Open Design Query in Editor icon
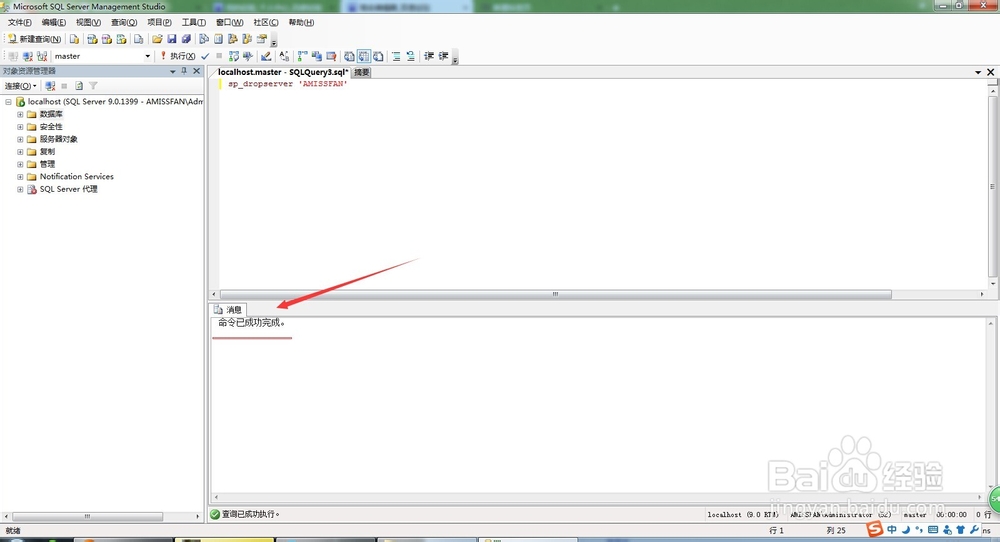 tap(266, 56)
